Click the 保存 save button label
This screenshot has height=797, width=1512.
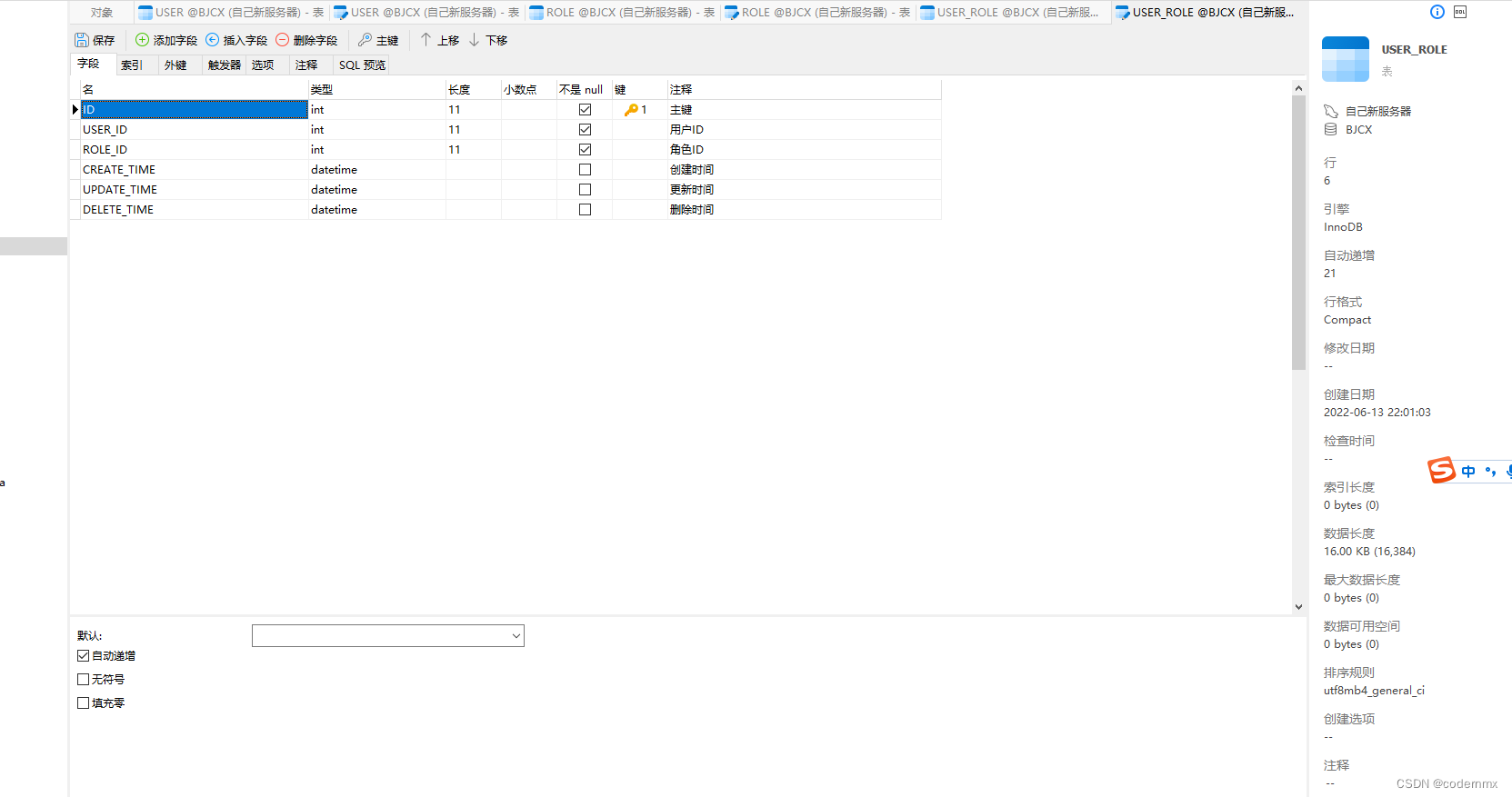click(104, 40)
